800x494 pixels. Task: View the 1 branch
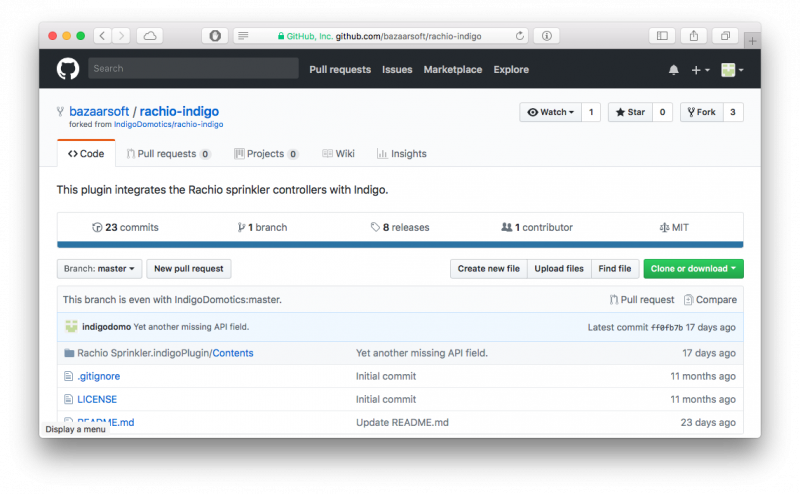262,227
